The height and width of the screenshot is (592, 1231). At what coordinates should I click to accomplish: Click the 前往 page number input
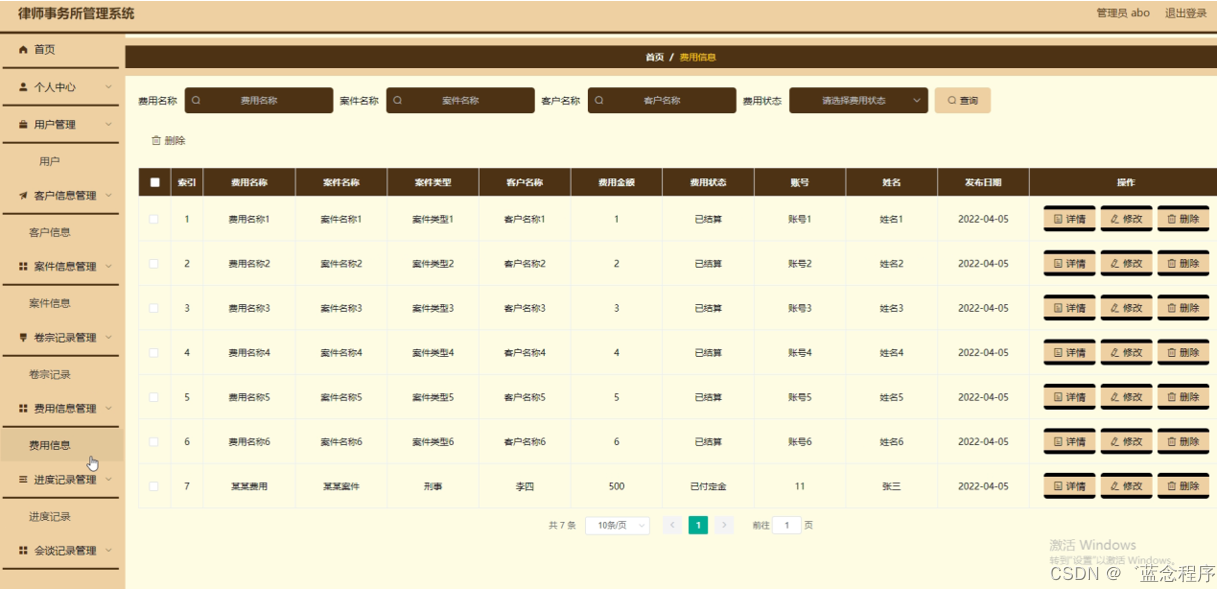pyautogui.click(x=787, y=526)
